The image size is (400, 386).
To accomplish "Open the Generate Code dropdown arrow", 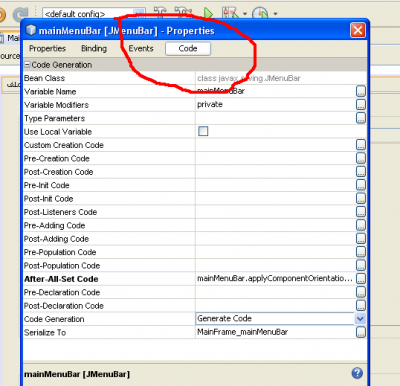I will point(360,319).
